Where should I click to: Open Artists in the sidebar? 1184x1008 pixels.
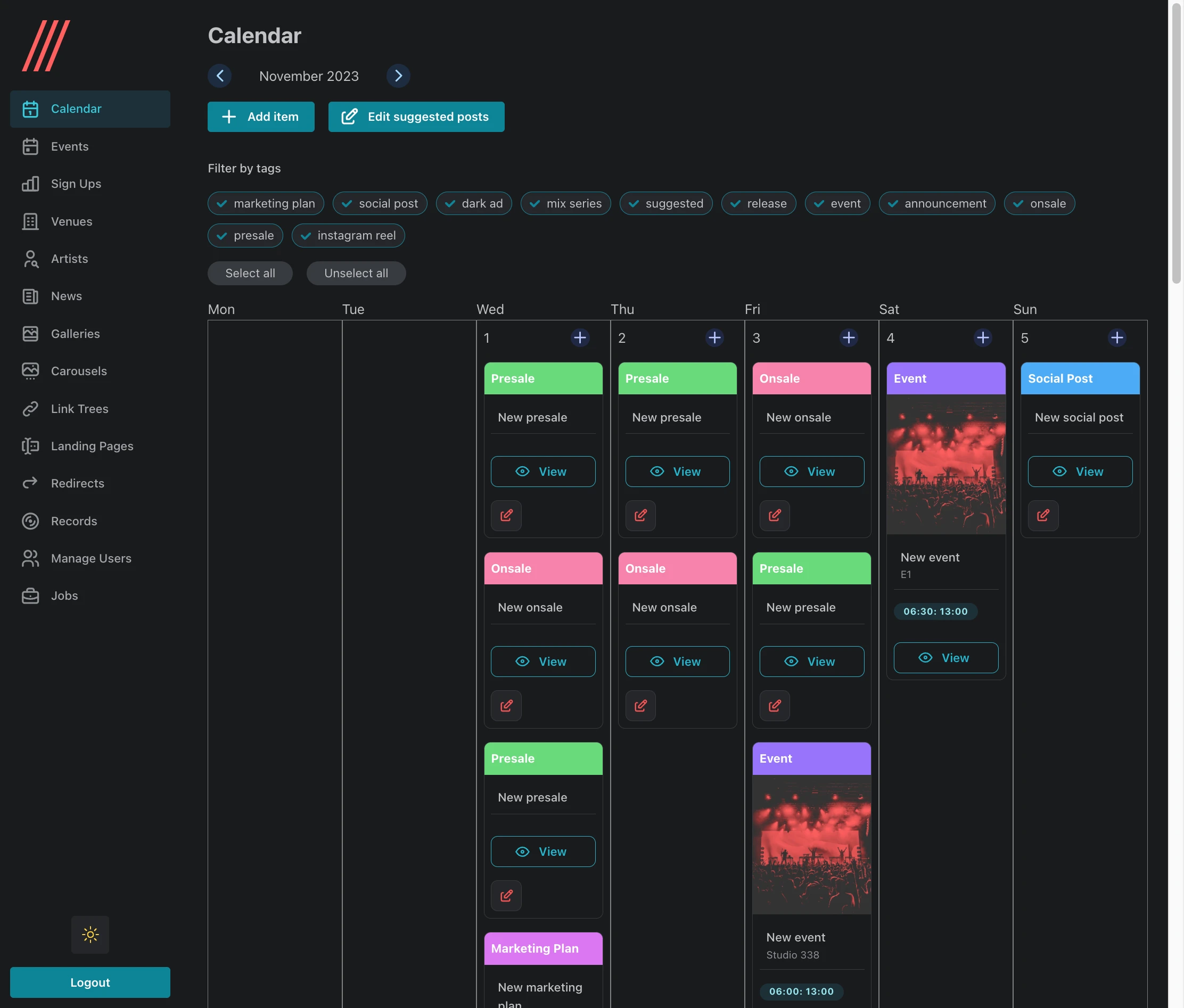(x=90, y=259)
